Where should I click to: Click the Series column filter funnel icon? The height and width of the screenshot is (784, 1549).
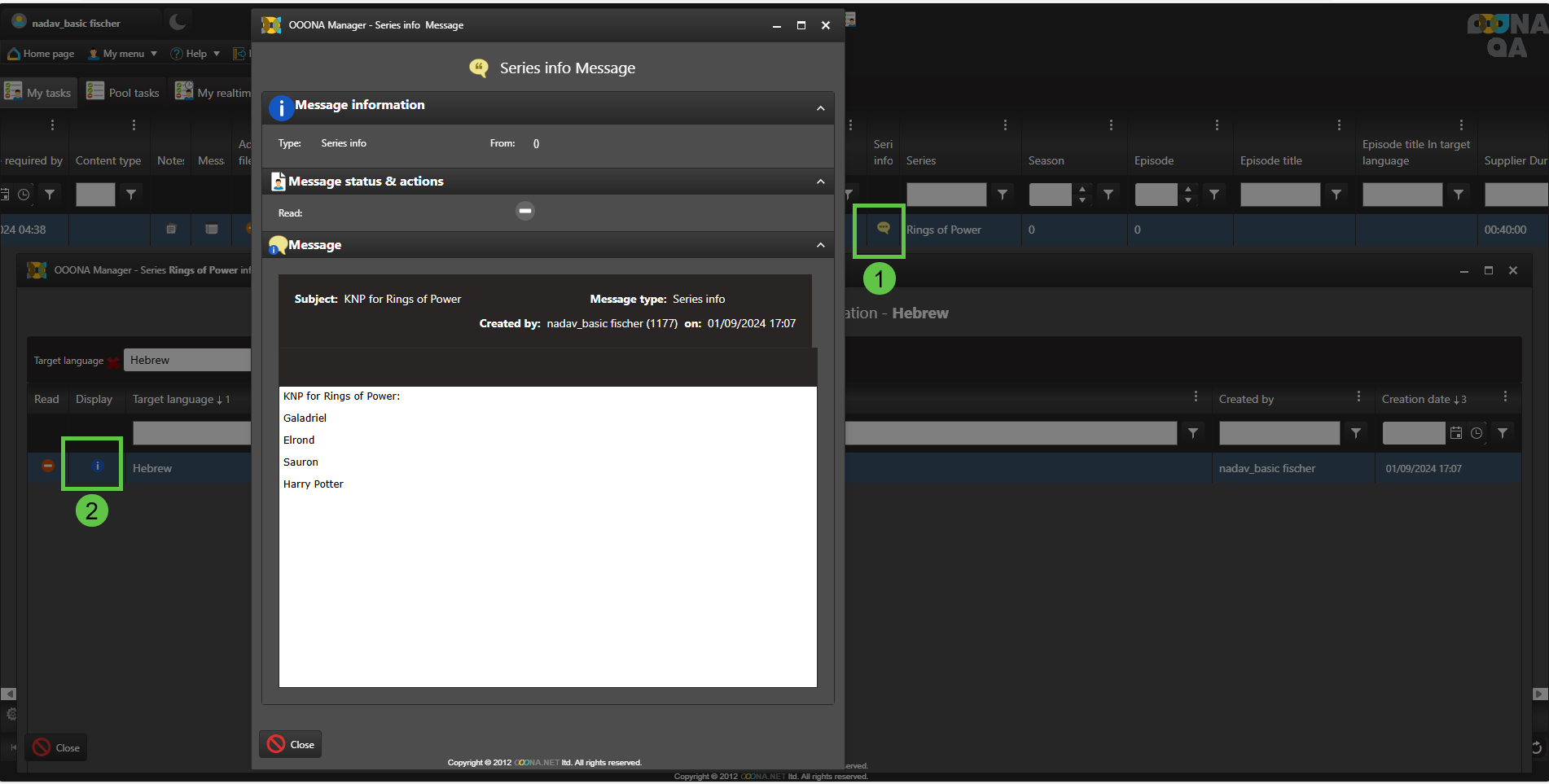click(1003, 195)
